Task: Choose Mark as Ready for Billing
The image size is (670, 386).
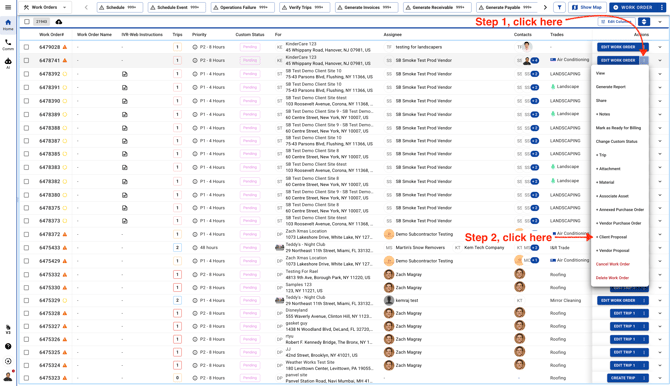Action: [618, 128]
